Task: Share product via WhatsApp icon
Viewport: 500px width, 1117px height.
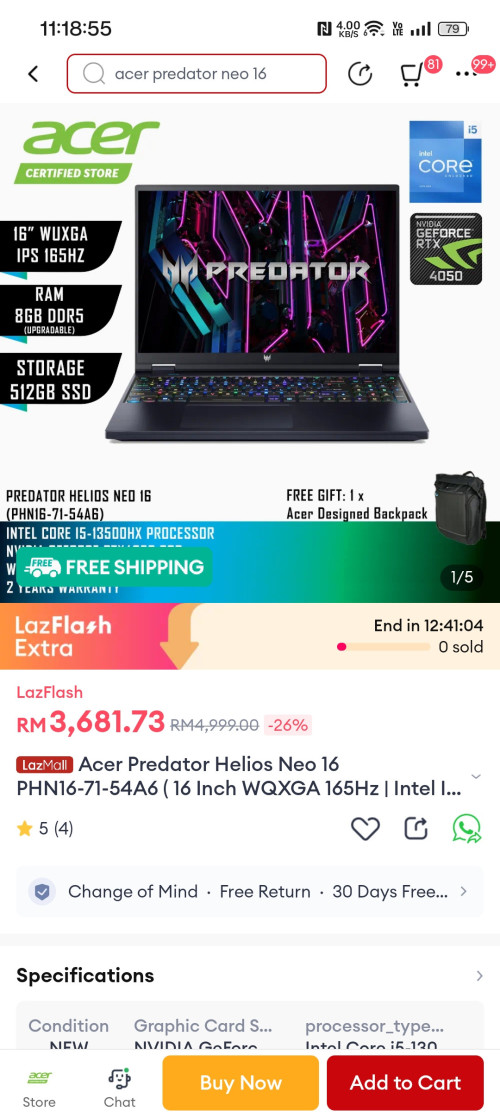Action: pos(467,828)
